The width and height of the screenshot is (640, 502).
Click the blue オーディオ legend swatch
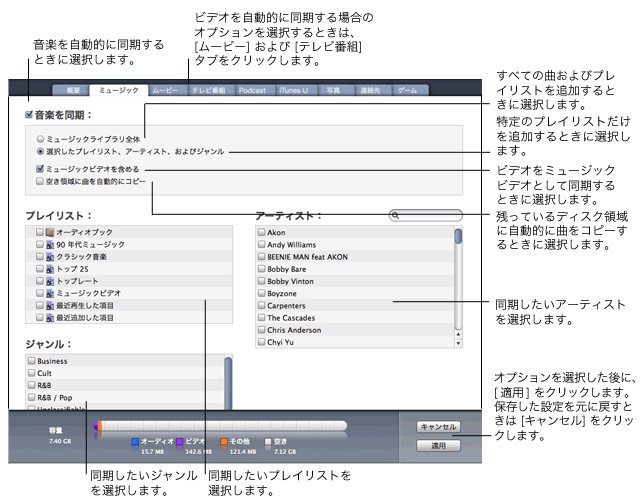pos(136,442)
